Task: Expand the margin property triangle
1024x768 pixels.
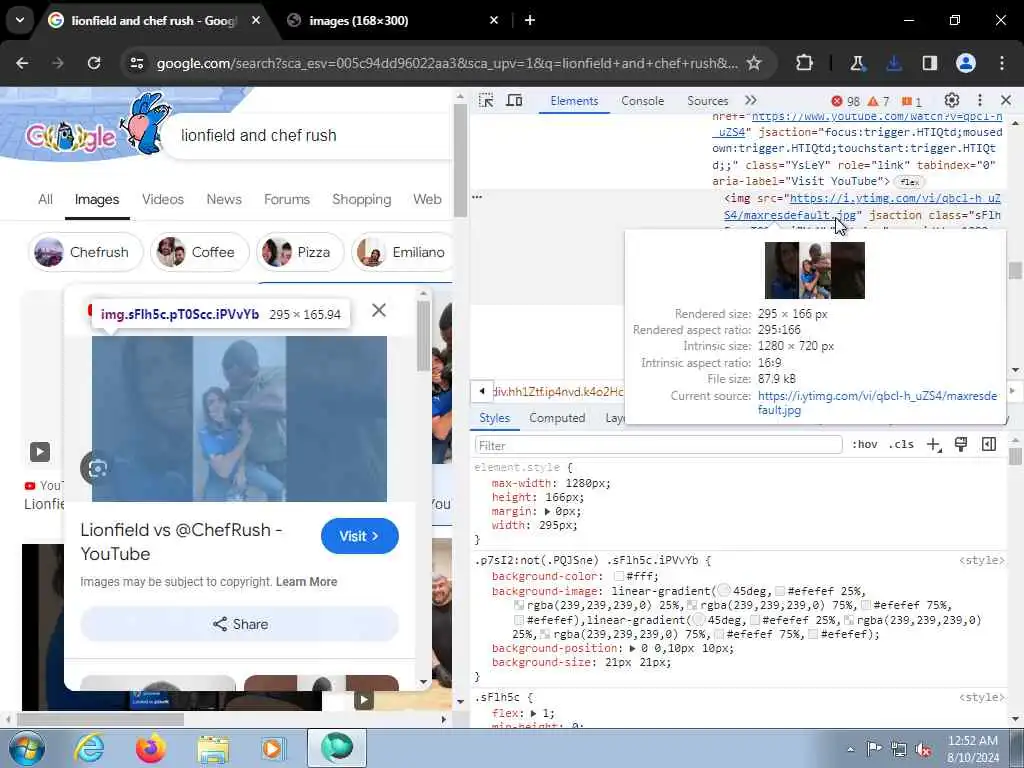Action: [x=548, y=511]
